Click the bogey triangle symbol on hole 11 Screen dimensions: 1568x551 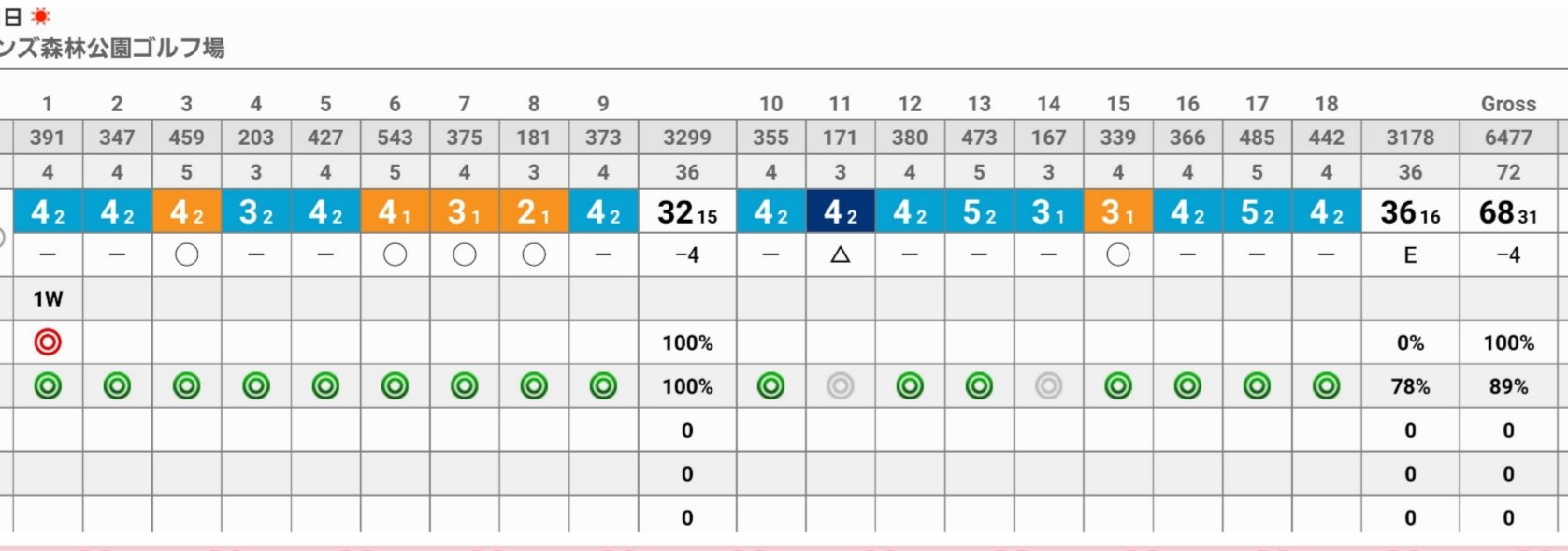coord(840,254)
